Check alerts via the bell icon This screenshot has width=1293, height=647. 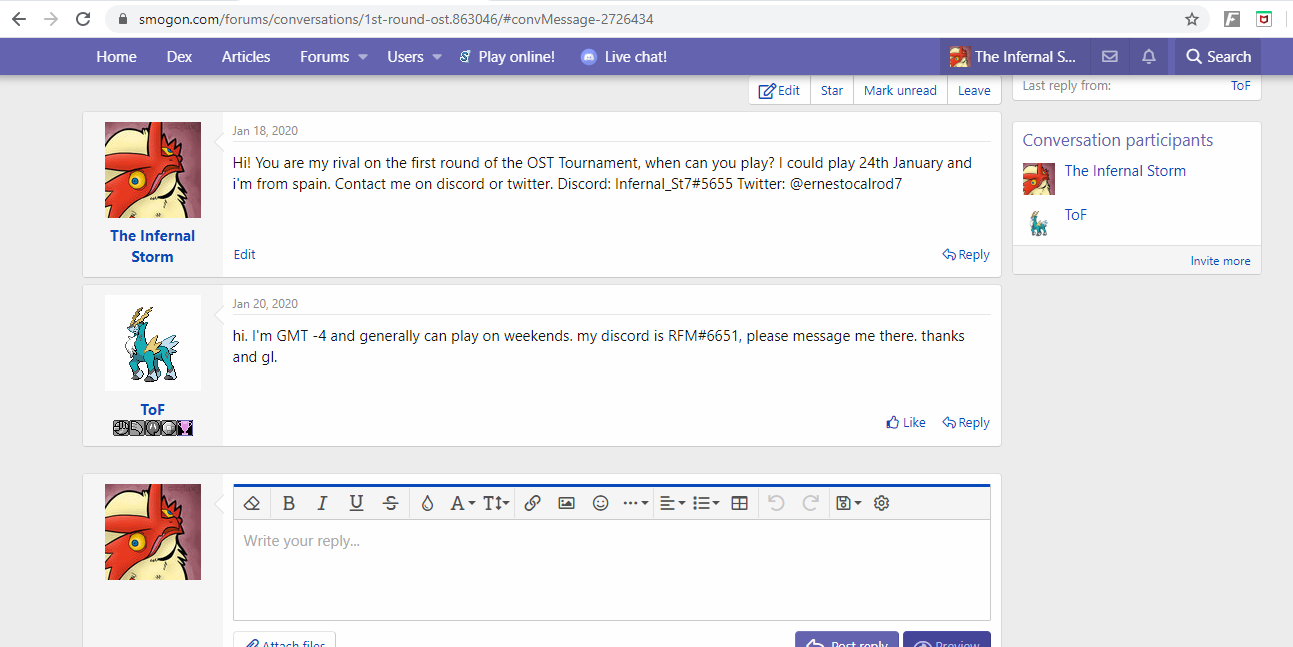(1148, 57)
